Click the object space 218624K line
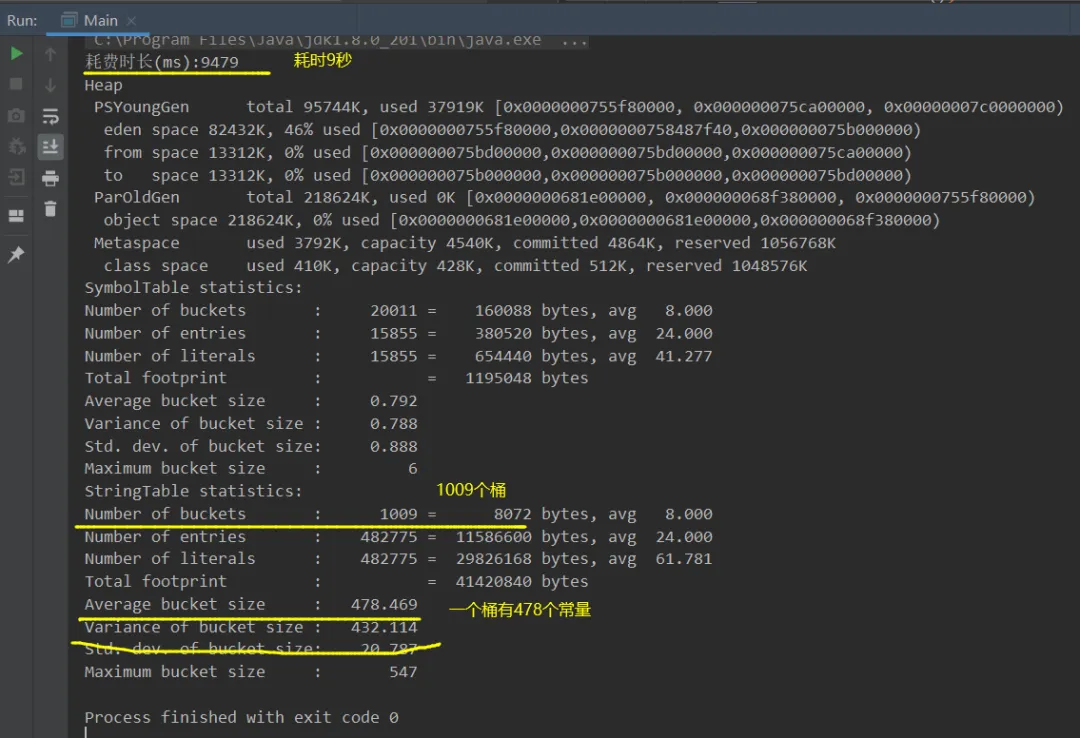 click(x=521, y=220)
